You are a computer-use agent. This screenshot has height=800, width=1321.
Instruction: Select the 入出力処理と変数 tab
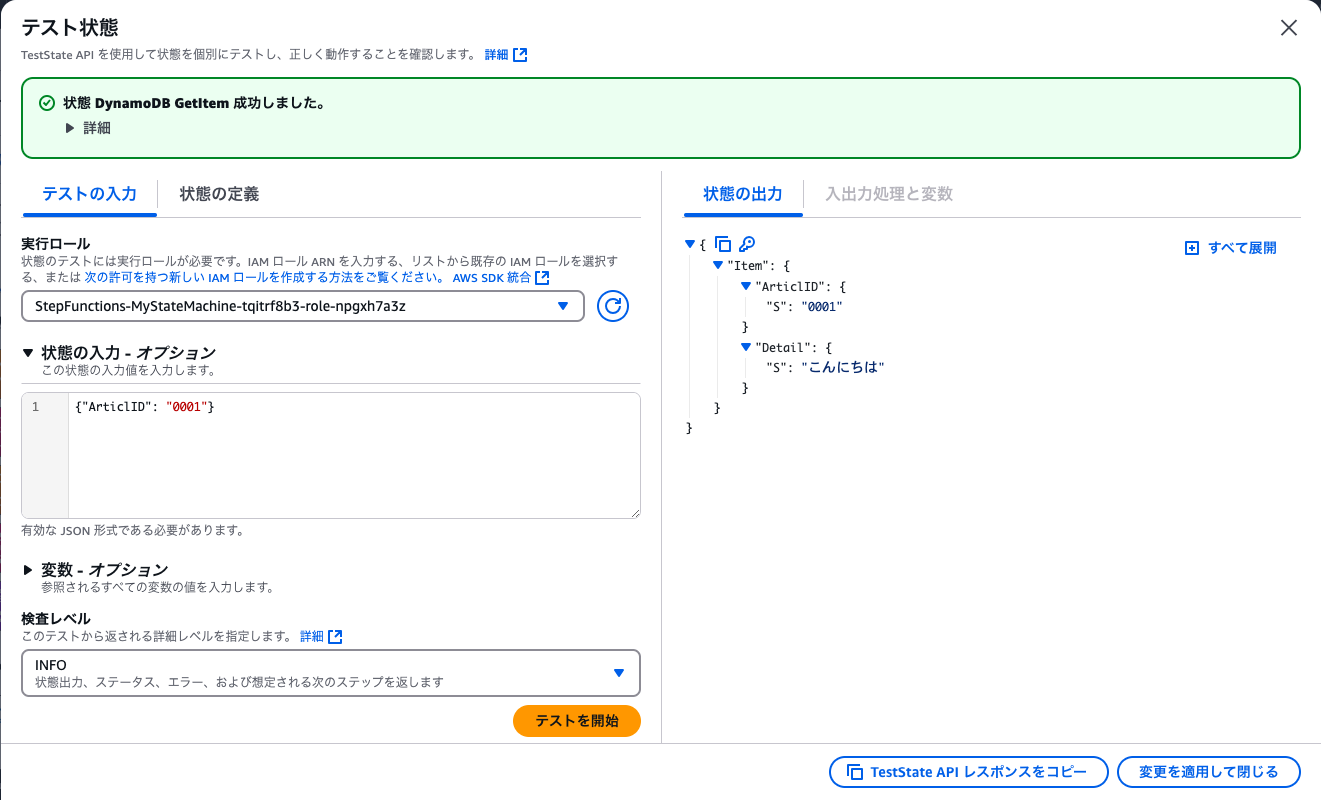888,193
